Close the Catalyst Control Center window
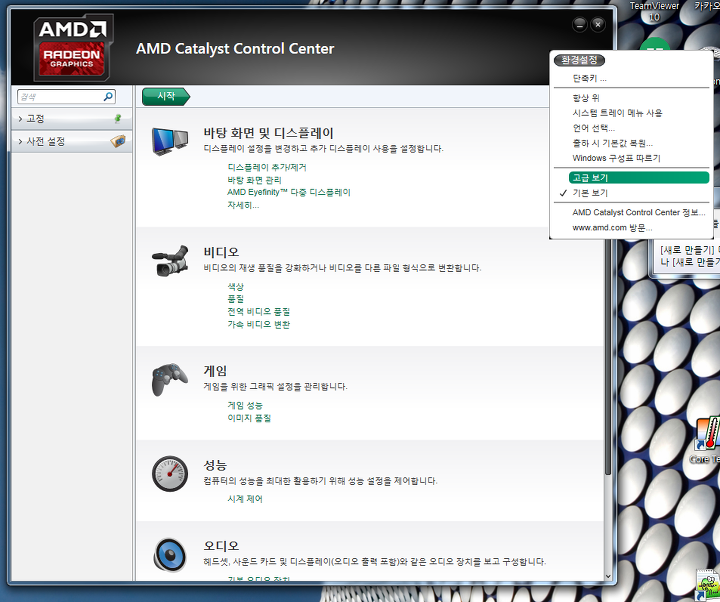 coord(598,24)
